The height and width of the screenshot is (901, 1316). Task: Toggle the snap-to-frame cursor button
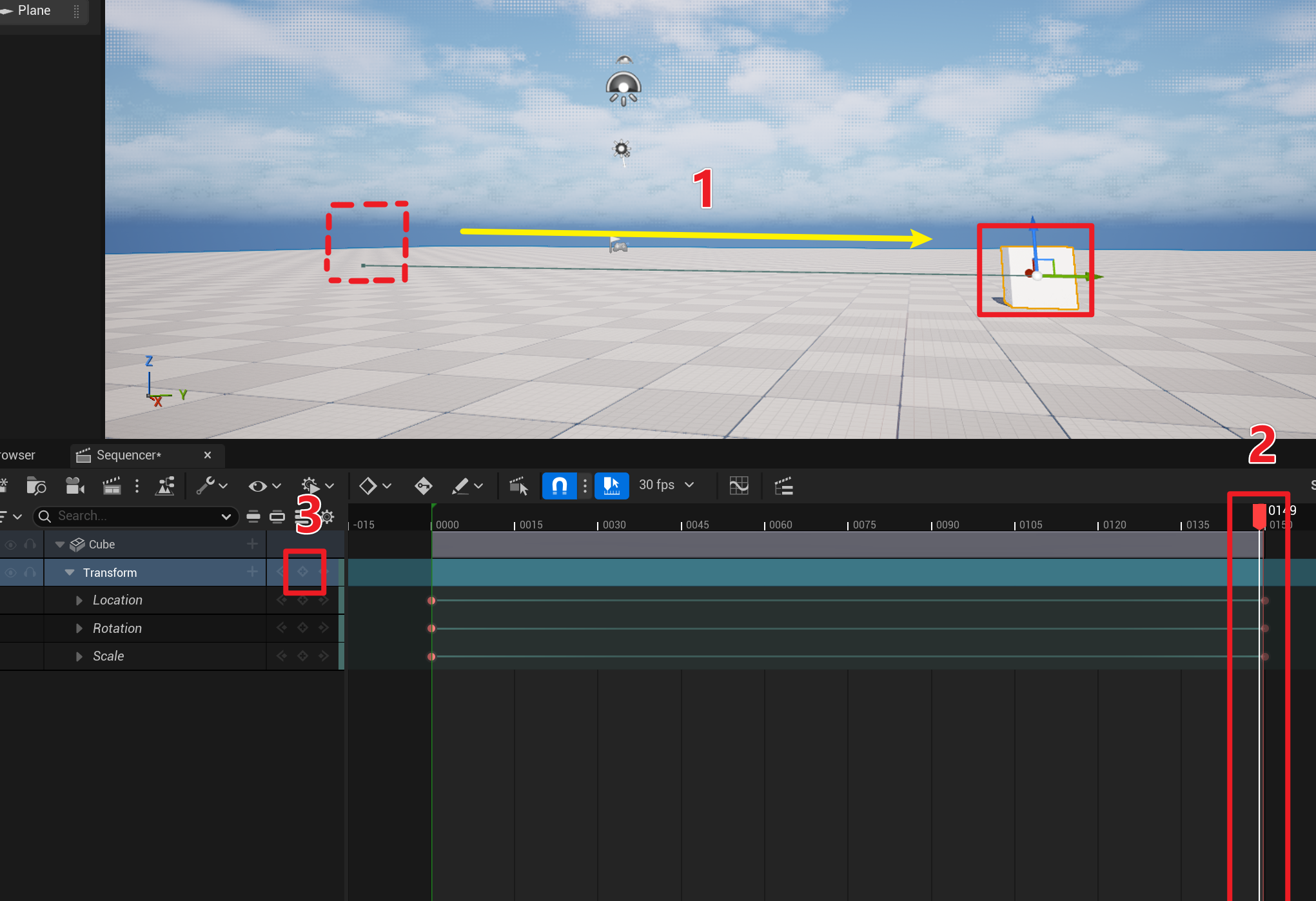click(x=611, y=485)
